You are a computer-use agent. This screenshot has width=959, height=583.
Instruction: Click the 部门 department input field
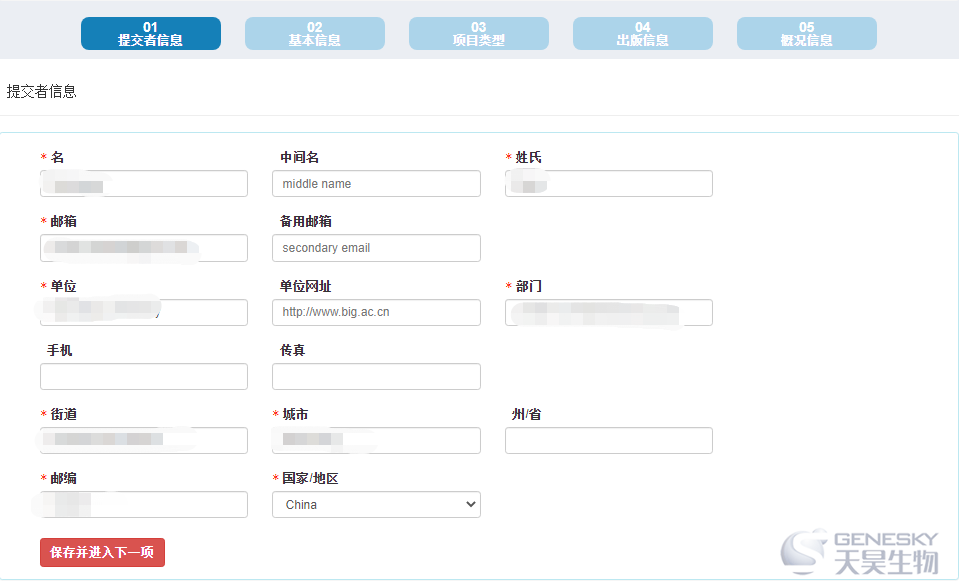point(608,313)
